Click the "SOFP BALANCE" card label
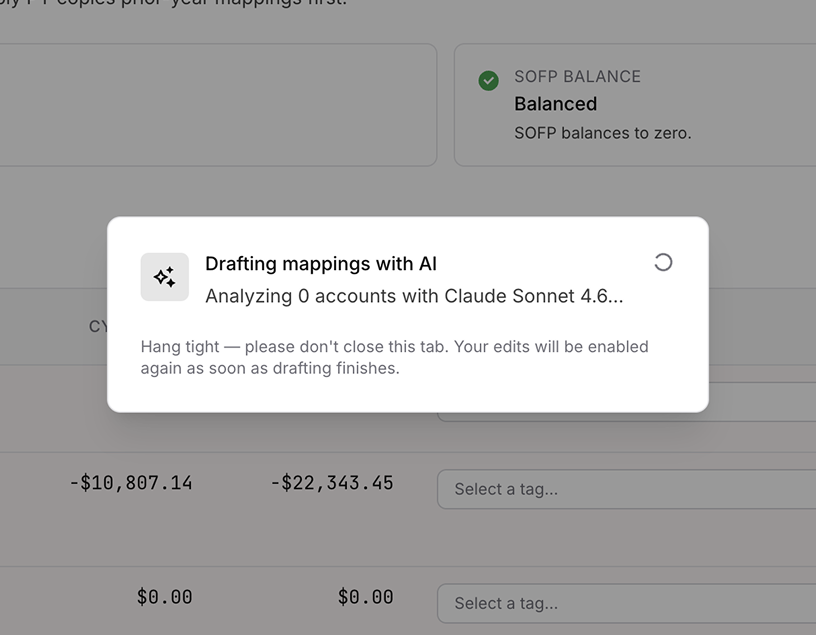The height and width of the screenshot is (635, 816). coord(577,77)
